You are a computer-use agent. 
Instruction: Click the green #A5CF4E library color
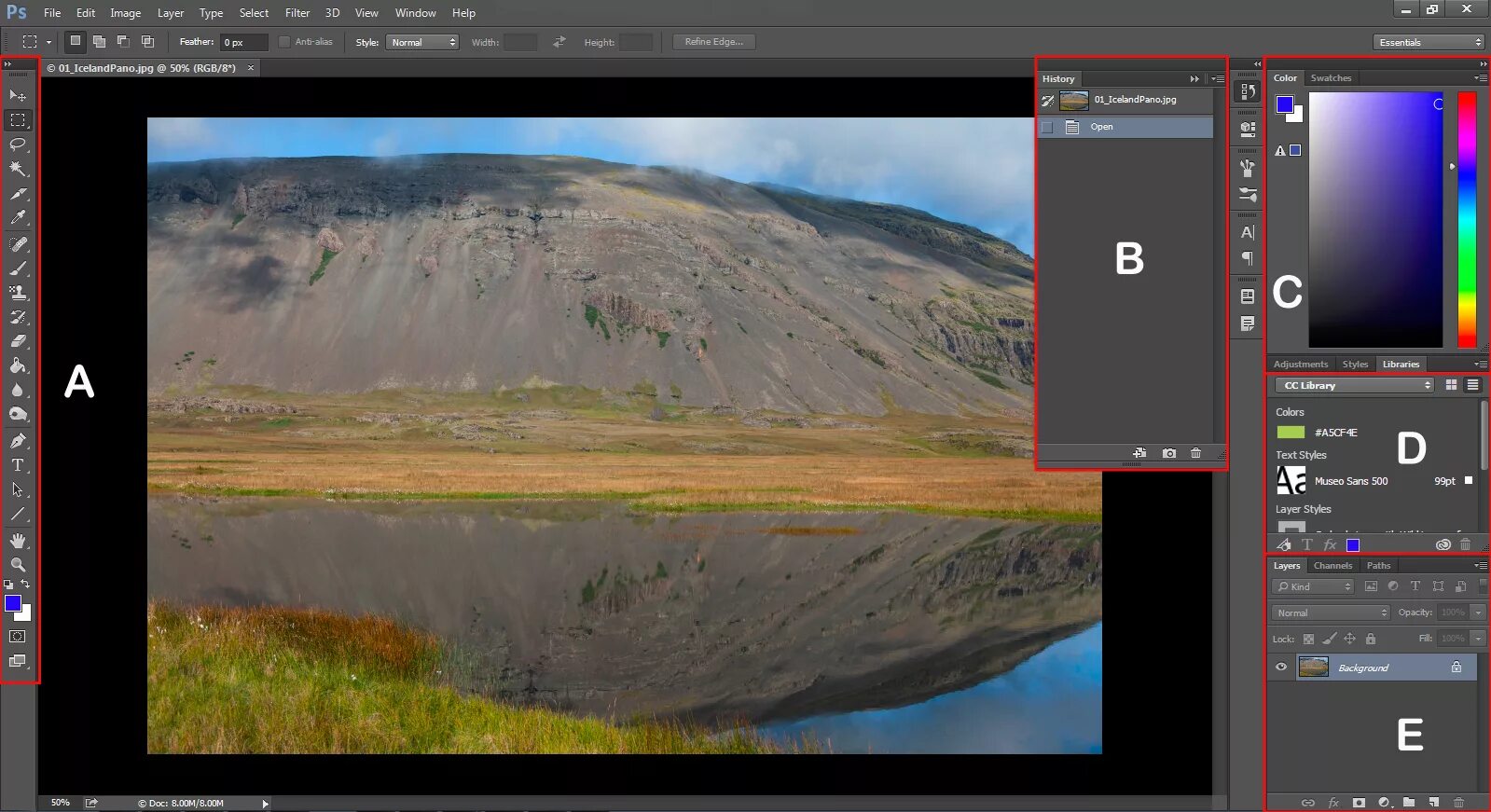(1291, 433)
